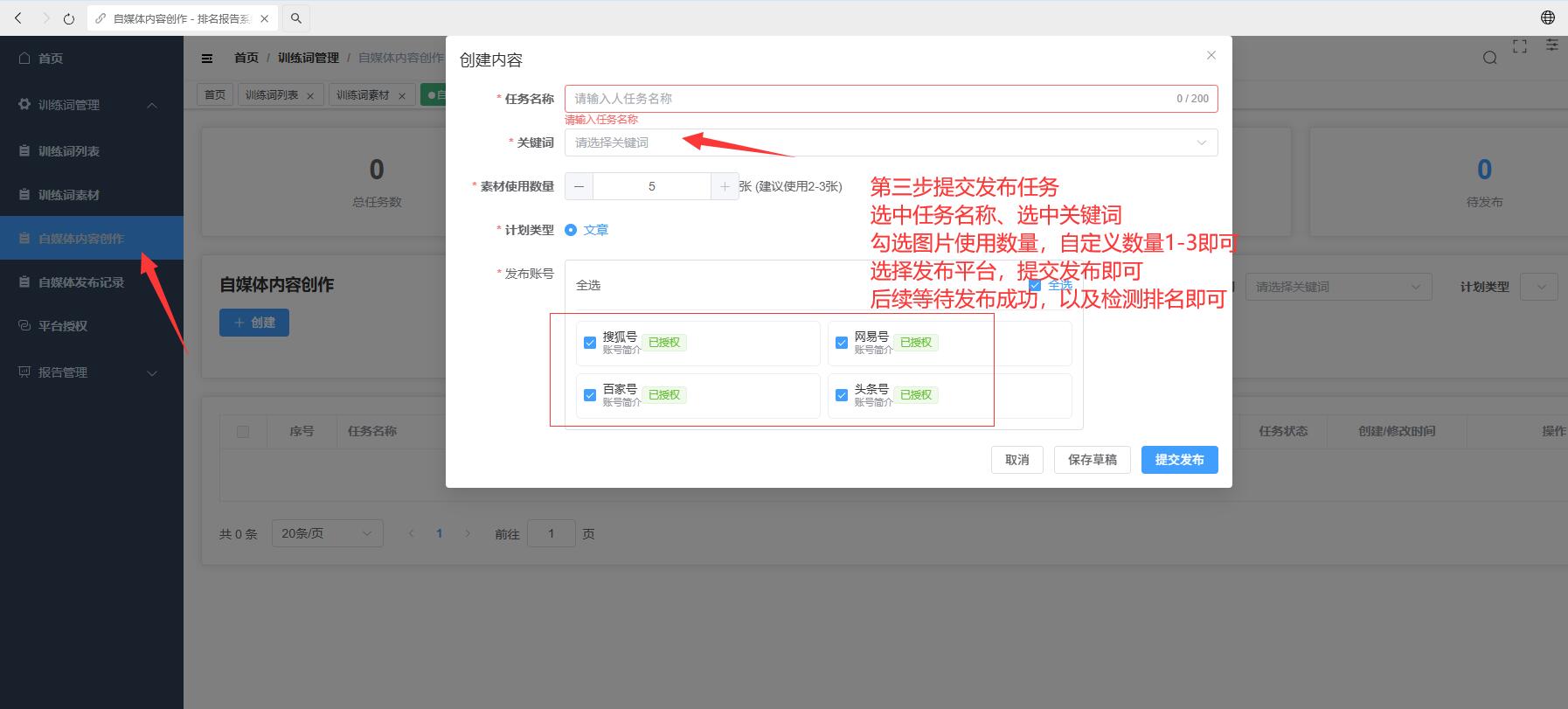Open 自媒体发布记录 in the sidebar
1568x709 pixels.
tap(81, 282)
